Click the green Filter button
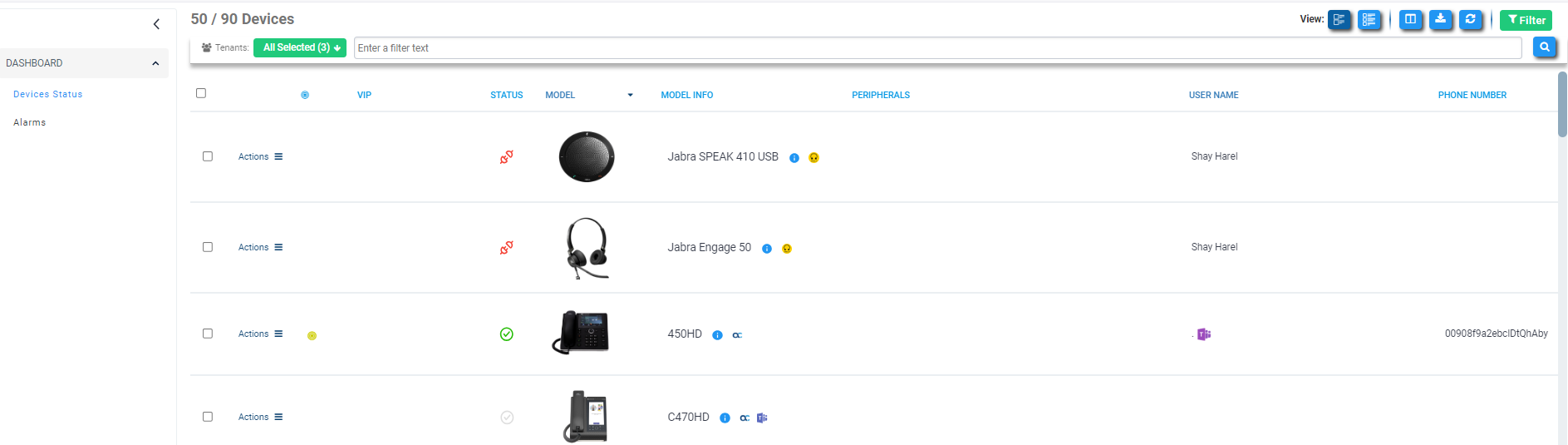The height and width of the screenshot is (445, 1568). point(1526,20)
